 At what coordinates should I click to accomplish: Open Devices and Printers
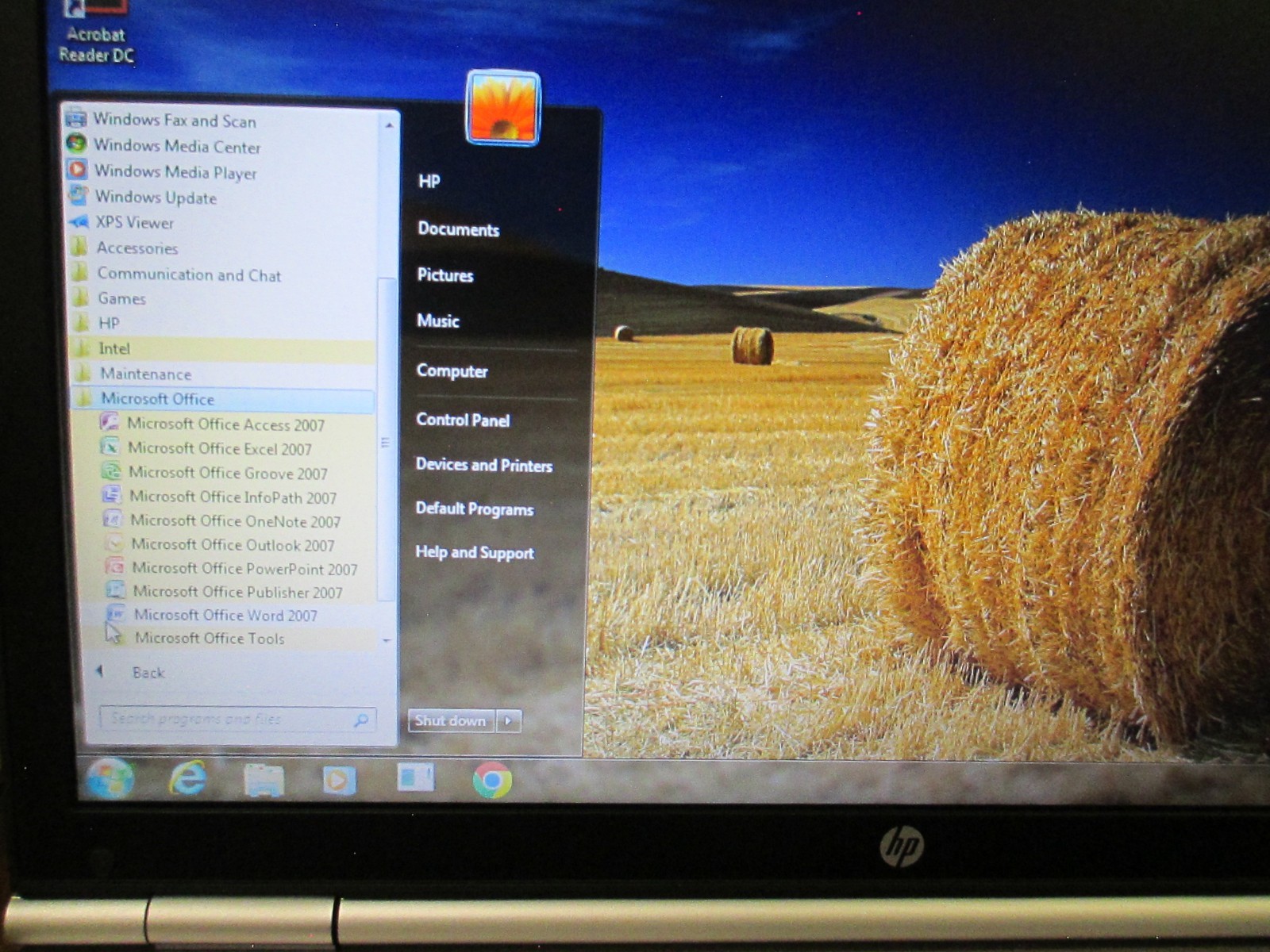click(x=484, y=465)
